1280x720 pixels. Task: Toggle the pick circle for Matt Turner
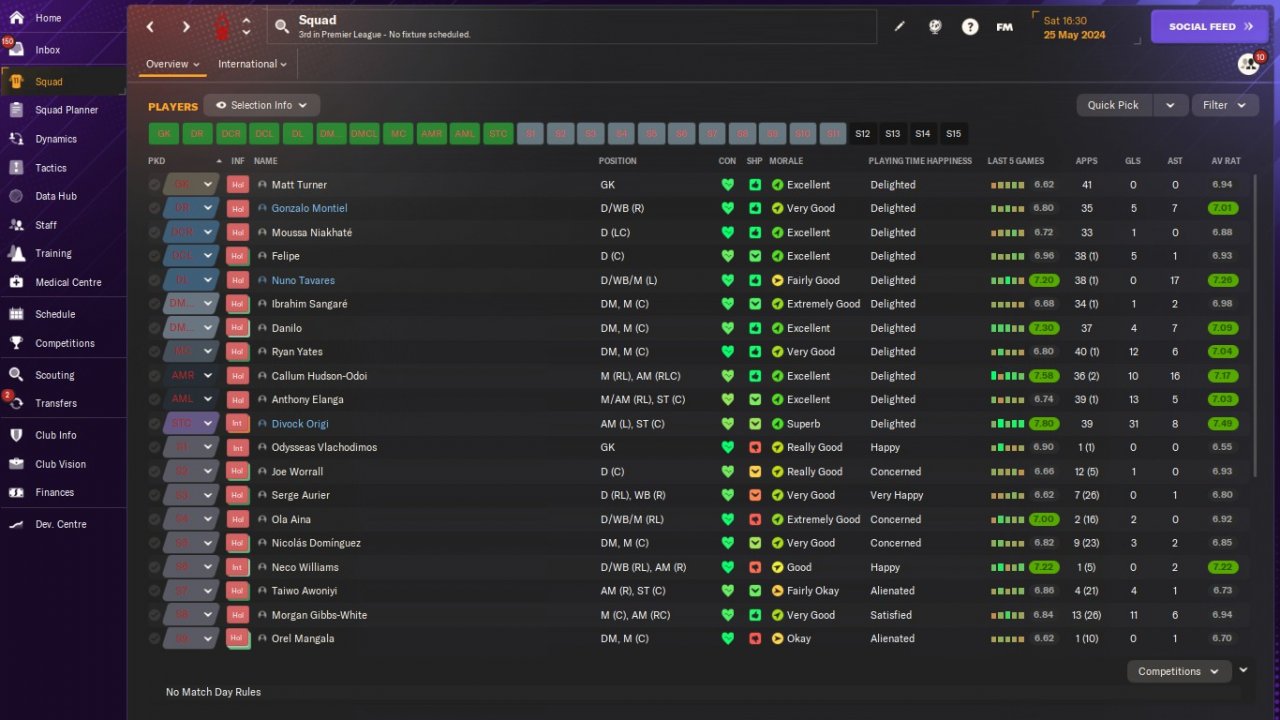(154, 185)
